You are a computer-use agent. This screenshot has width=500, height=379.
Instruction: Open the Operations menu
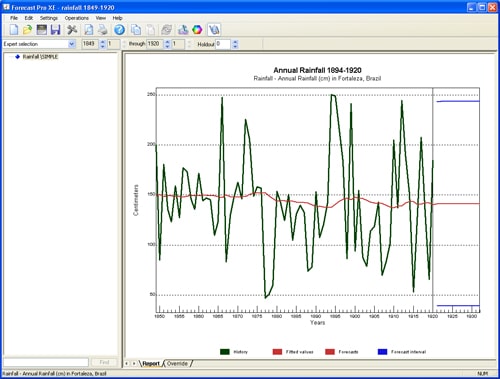click(77, 18)
